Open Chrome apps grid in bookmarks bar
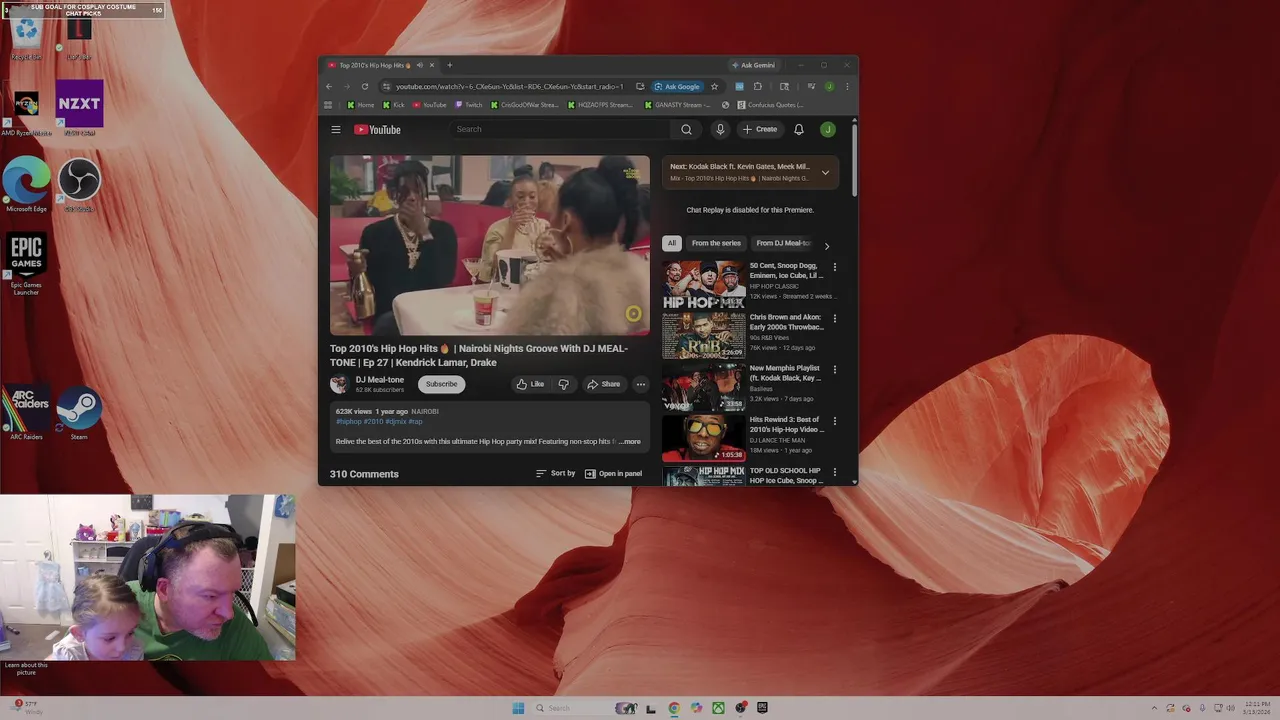 coord(328,104)
